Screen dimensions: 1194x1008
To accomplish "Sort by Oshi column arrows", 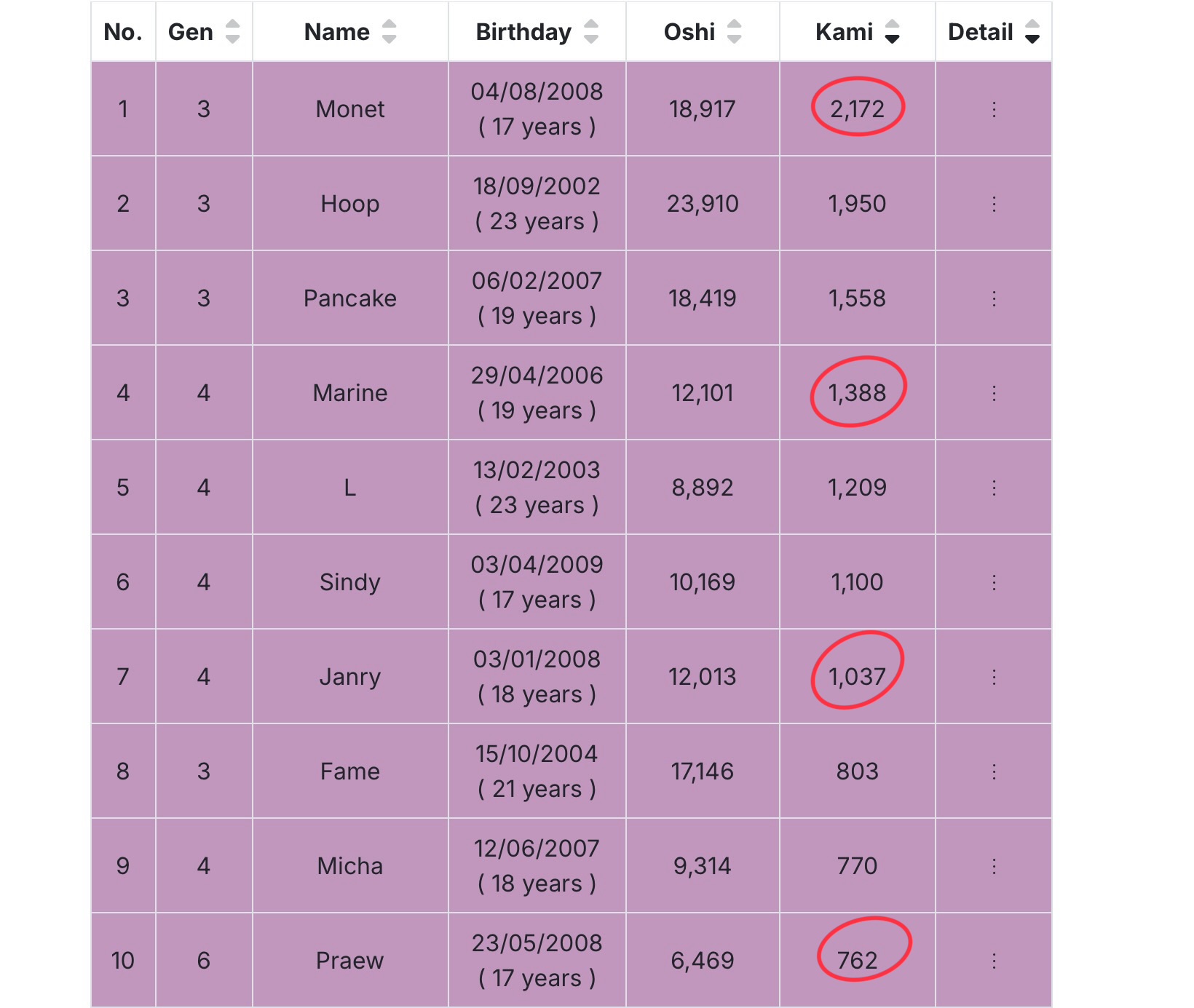I will pyautogui.click(x=735, y=31).
